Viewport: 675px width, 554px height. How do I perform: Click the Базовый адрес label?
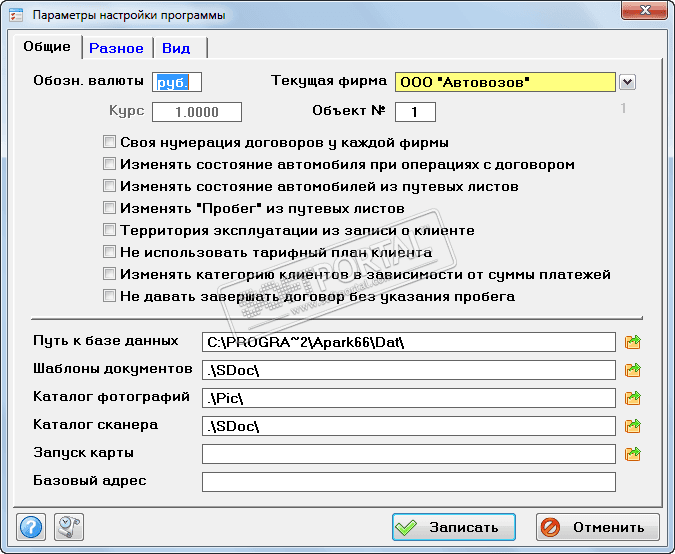pos(90,480)
